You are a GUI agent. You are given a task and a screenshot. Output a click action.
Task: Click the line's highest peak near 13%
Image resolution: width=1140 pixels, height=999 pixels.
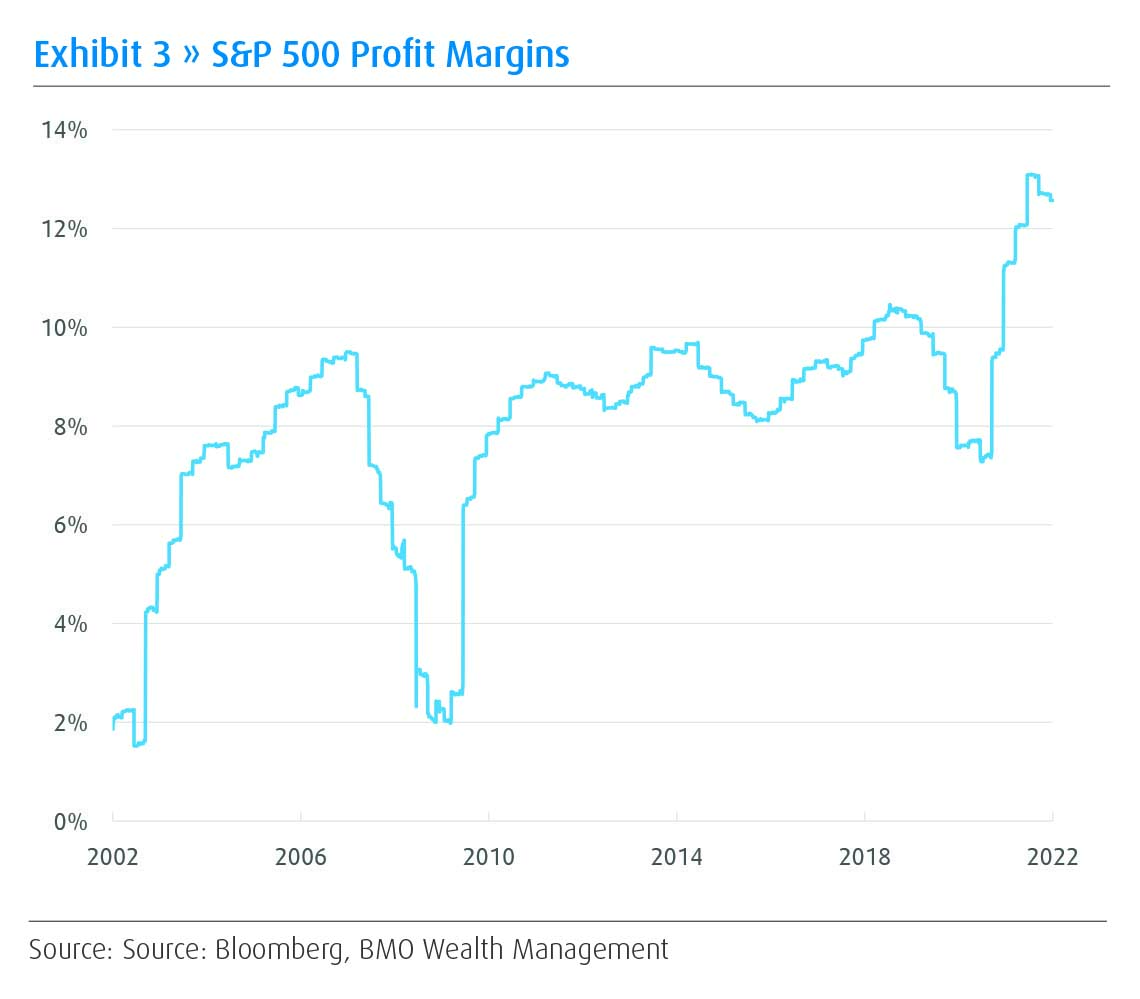coord(1032,175)
